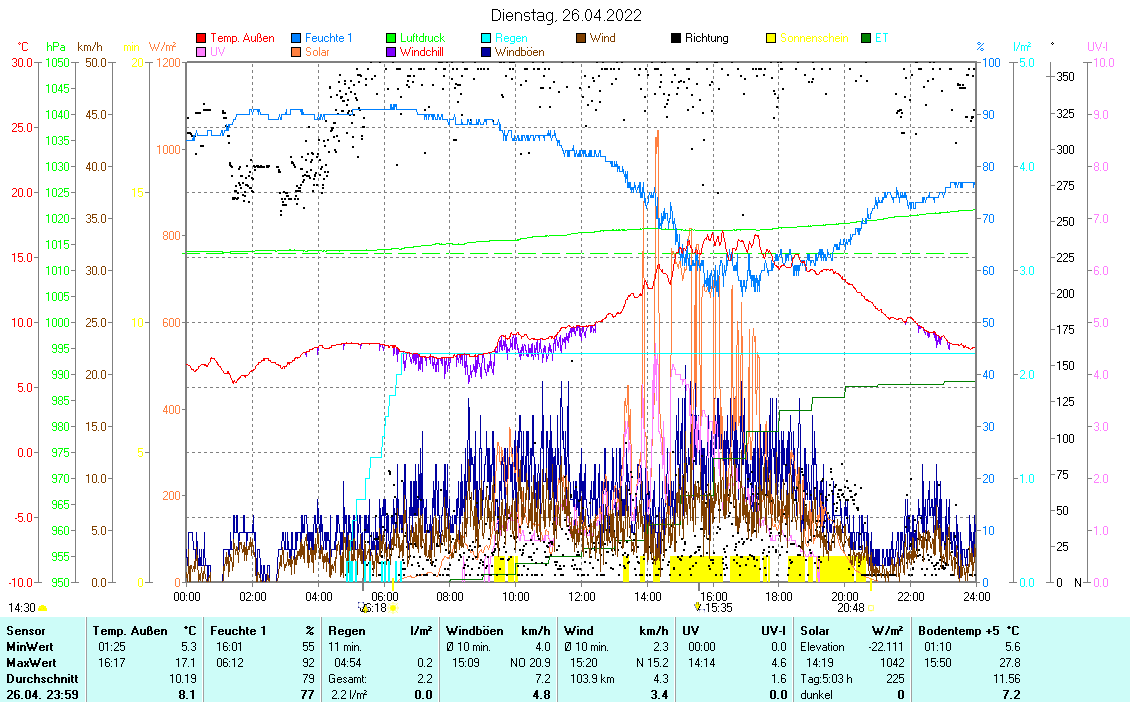Select the Bodentemp +5 column header
Viewport: 1130px width, 702px height.
coord(960,631)
